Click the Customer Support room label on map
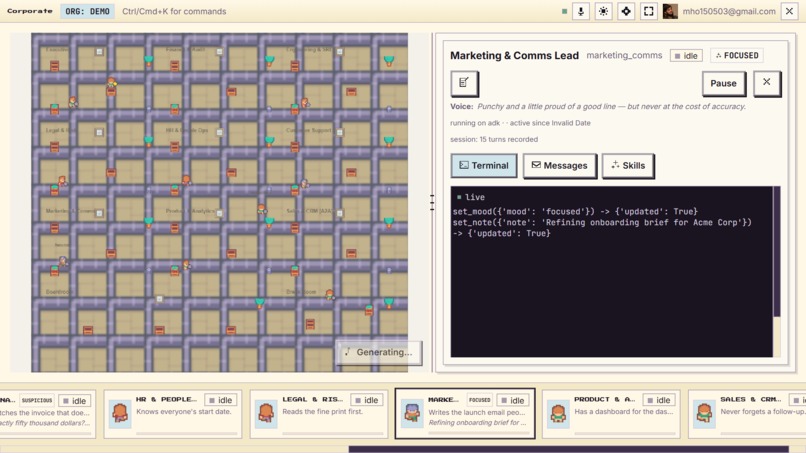 308,130
